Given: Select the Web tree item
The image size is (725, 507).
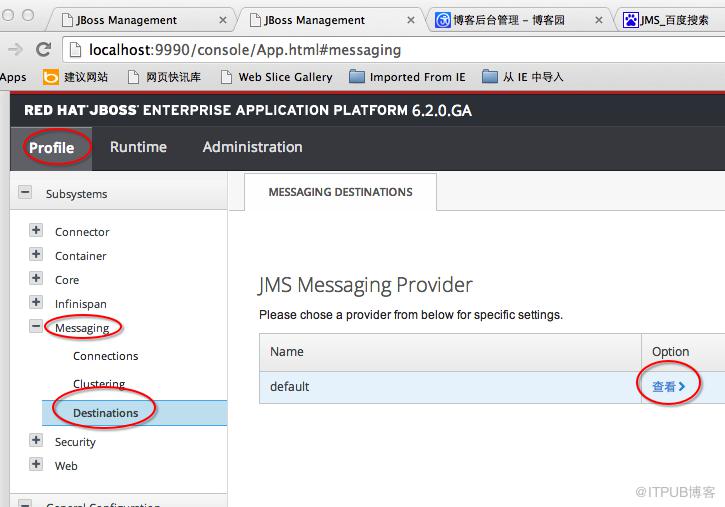Looking at the screenshot, I should coord(66,466).
